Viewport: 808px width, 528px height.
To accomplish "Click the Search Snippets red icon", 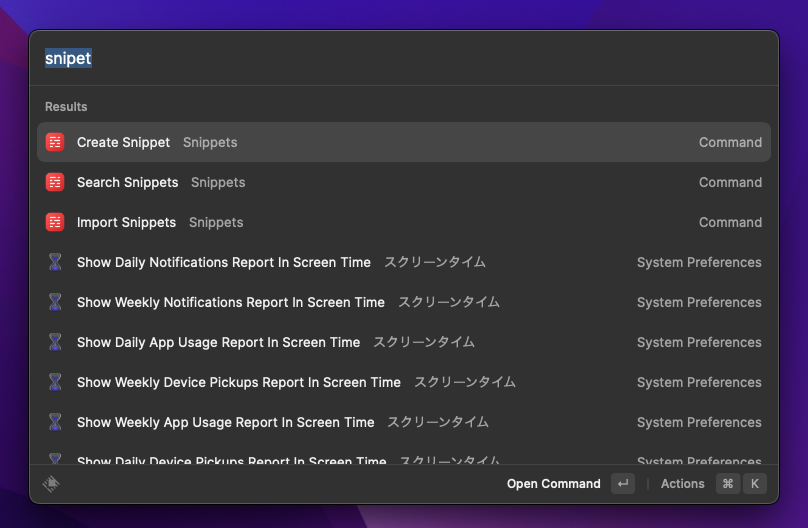I will (x=55, y=182).
